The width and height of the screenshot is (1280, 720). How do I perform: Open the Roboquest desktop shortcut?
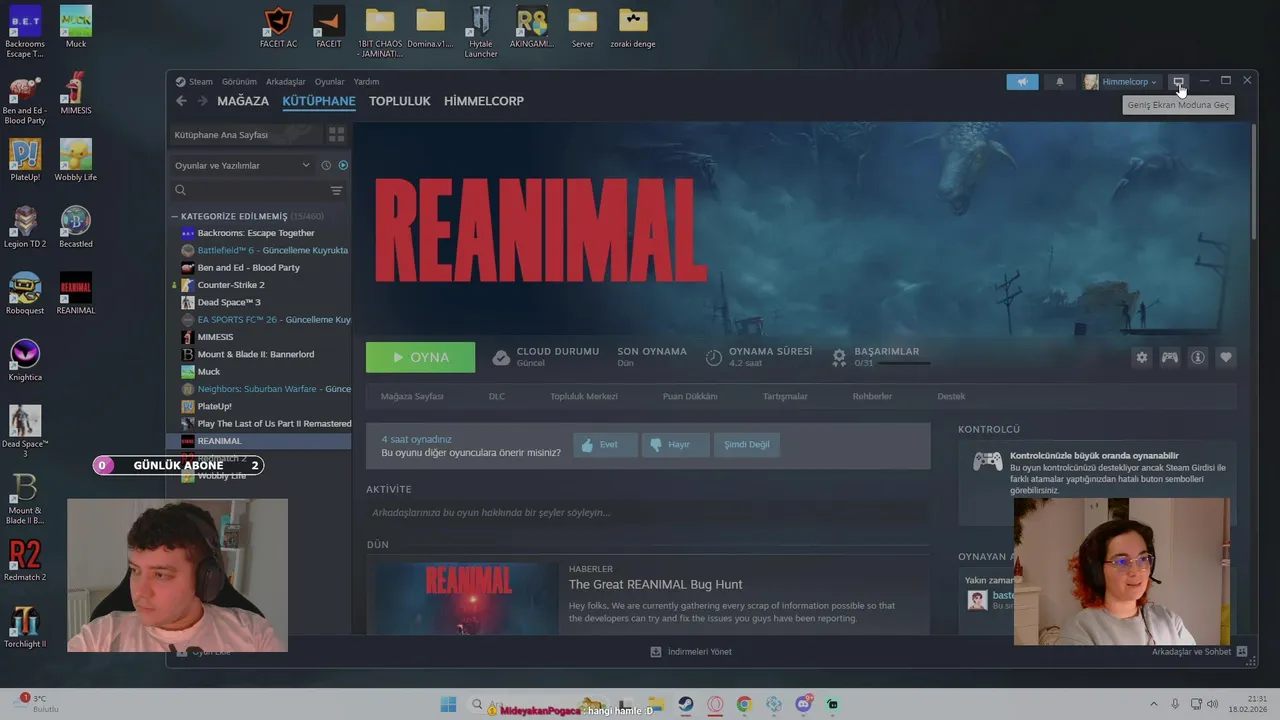(x=25, y=293)
